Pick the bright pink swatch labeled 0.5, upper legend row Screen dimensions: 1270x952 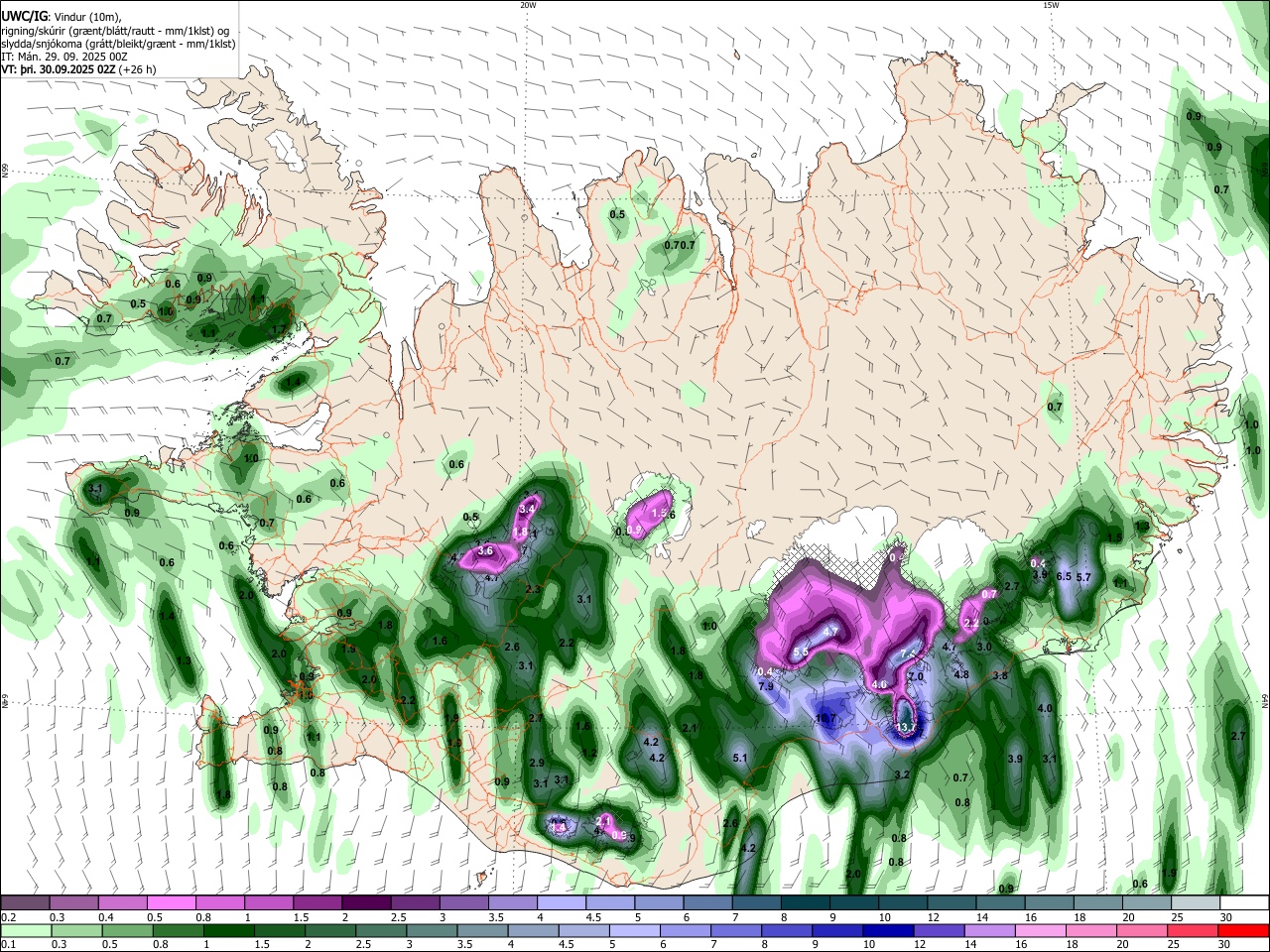172,902
